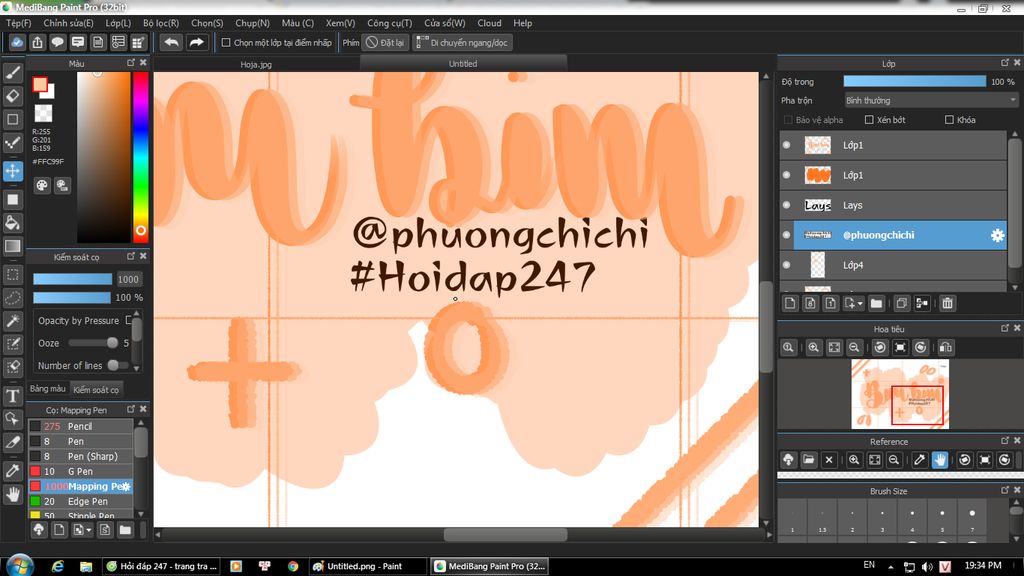Activate the hand tool in Reference panel
Viewport: 1024px width, 576px height.
(x=940, y=460)
